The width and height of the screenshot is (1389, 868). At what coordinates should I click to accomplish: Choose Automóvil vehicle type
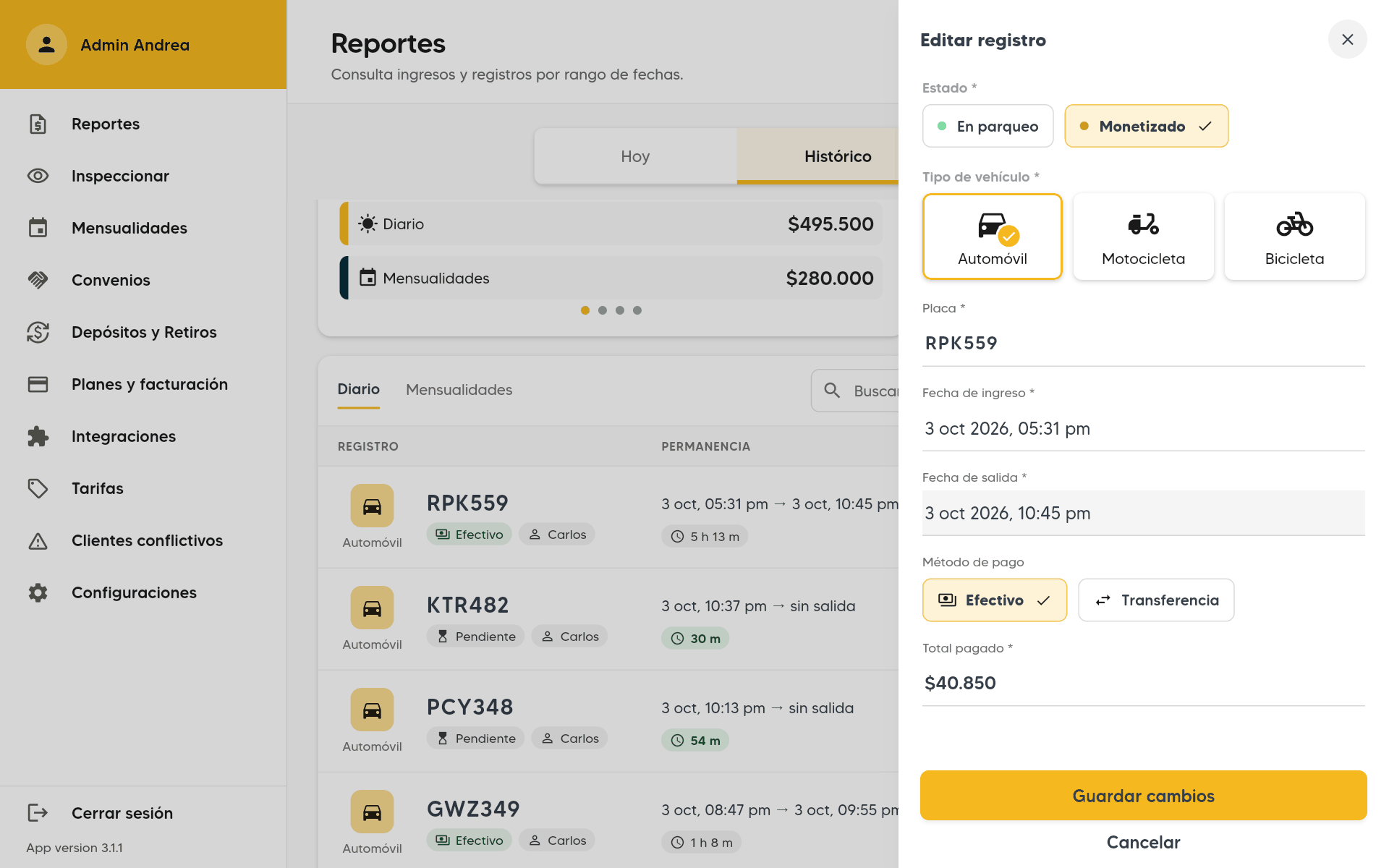993,237
